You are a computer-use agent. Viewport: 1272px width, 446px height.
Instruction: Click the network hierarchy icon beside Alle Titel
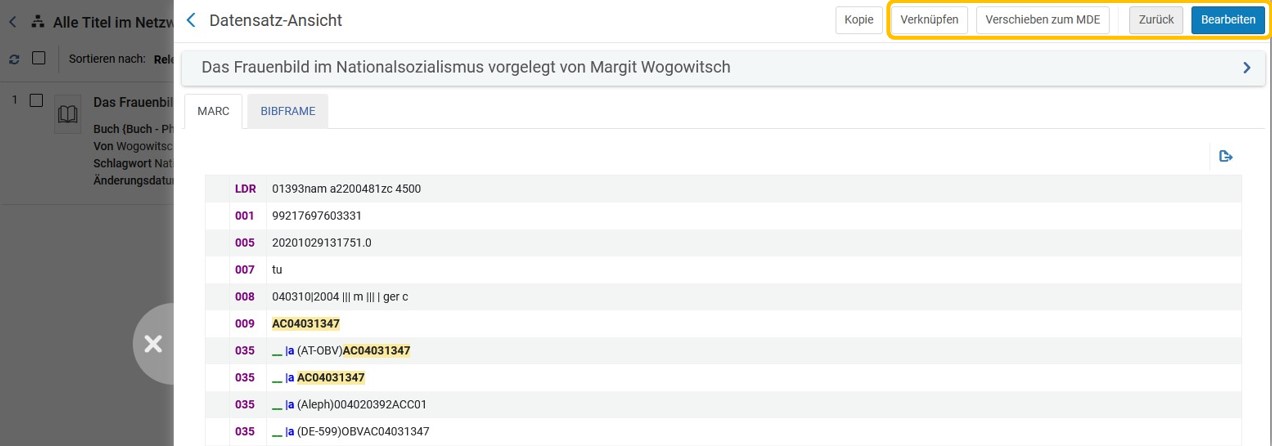(38, 21)
